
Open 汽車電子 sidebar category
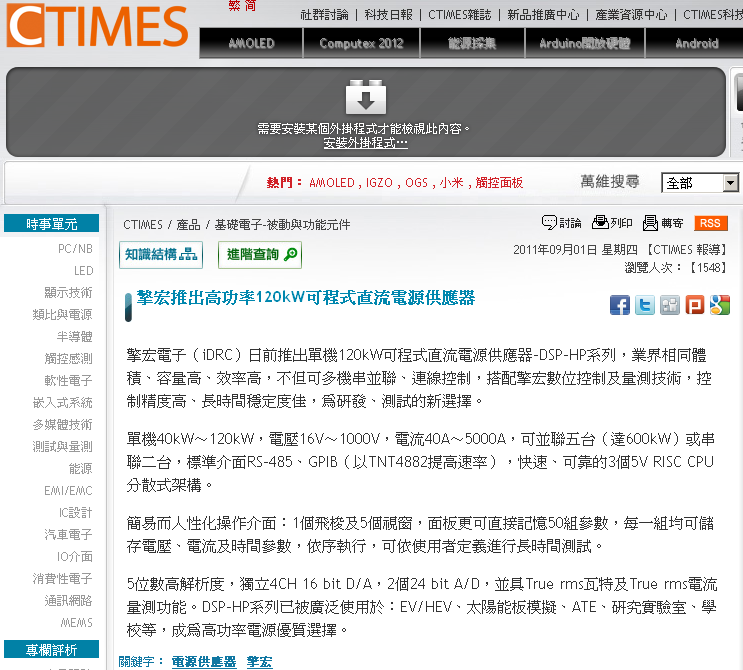click(x=68, y=535)
